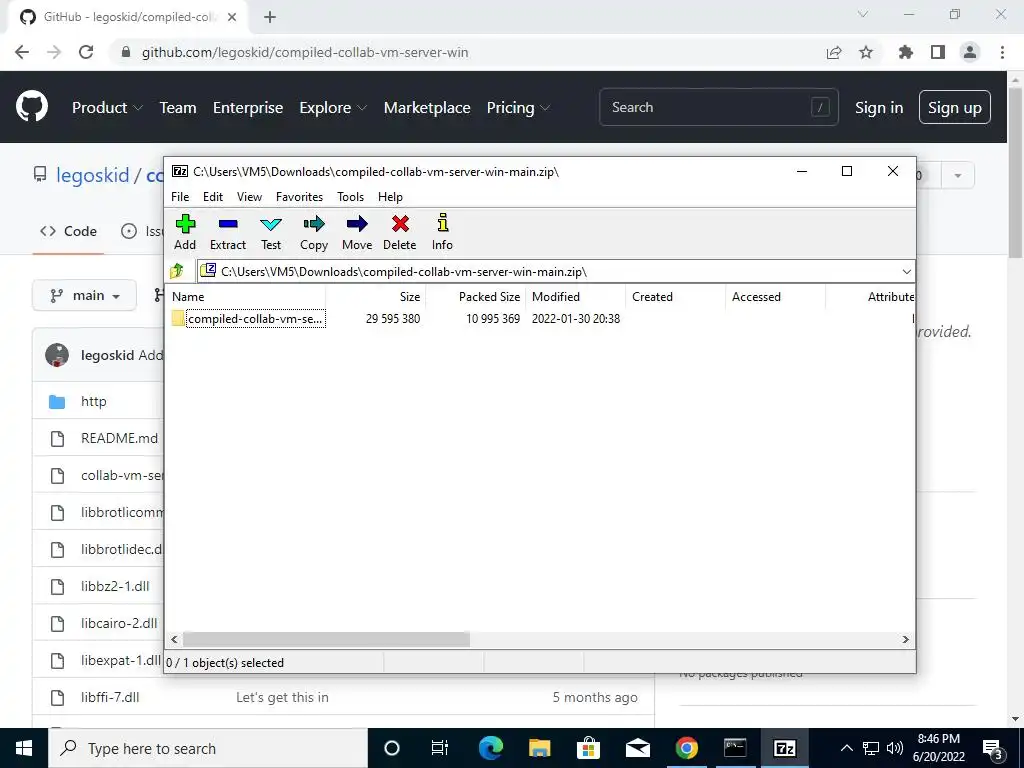1024x768 pixels.
Task: Click the Chrome back arrow
Action: (22, 52)
